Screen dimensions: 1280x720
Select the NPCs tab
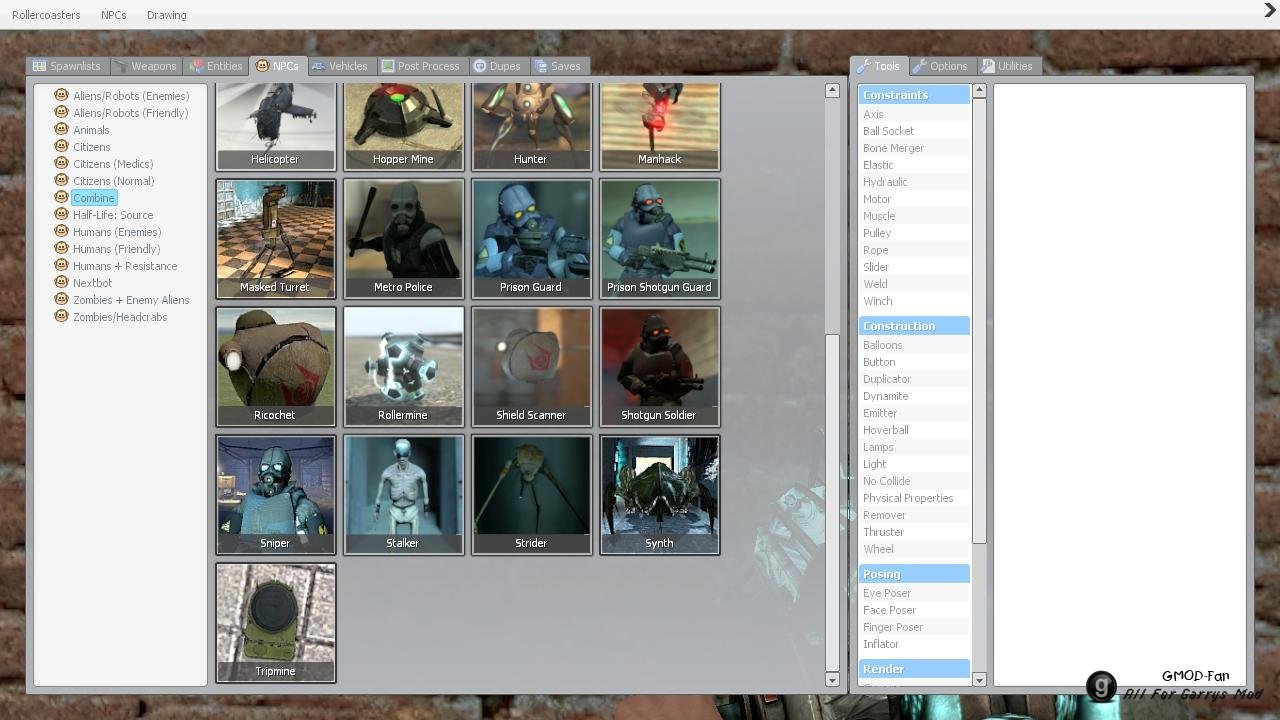(x=278, y=66)
